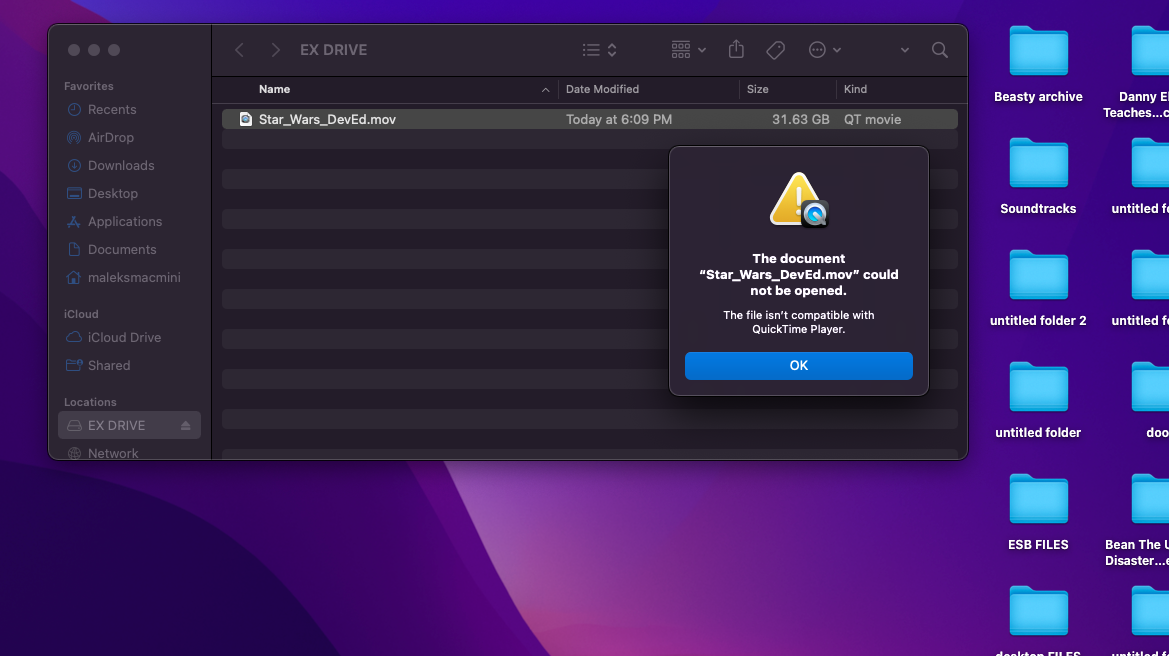Screen dimensions: 1169x656
Task: Open the Action ellipsis menu
Action: 825,50
